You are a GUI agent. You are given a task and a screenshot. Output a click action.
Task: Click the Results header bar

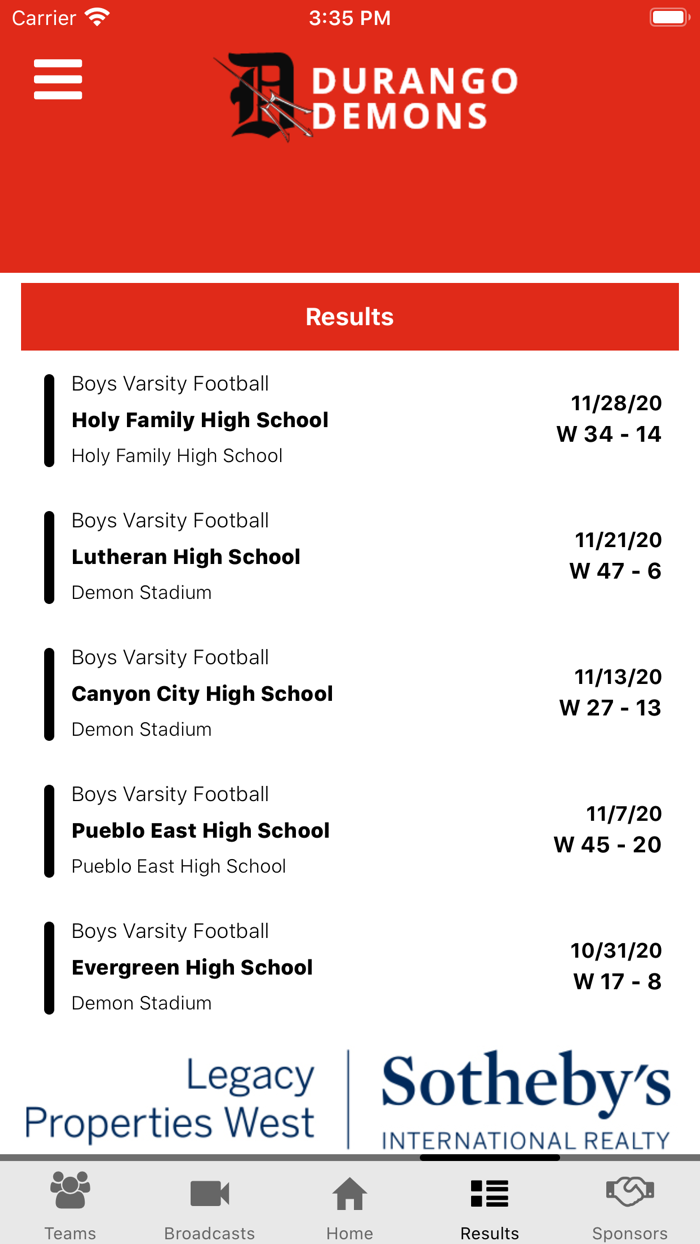coord(349,317)
